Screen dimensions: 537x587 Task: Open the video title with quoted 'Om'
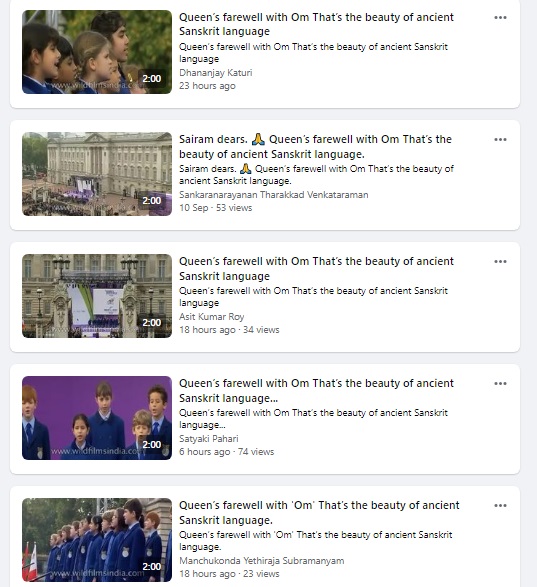click(x=319, y=513)
